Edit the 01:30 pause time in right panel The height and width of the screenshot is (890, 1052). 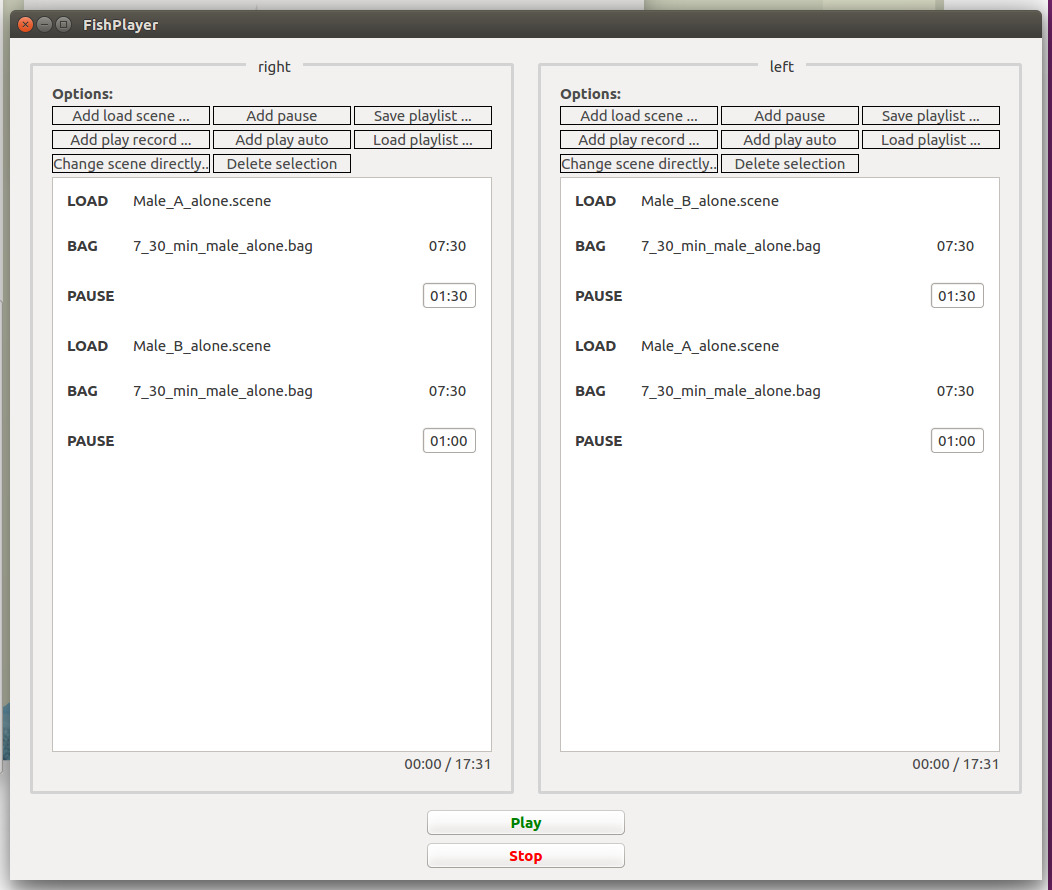click(449, 296)
